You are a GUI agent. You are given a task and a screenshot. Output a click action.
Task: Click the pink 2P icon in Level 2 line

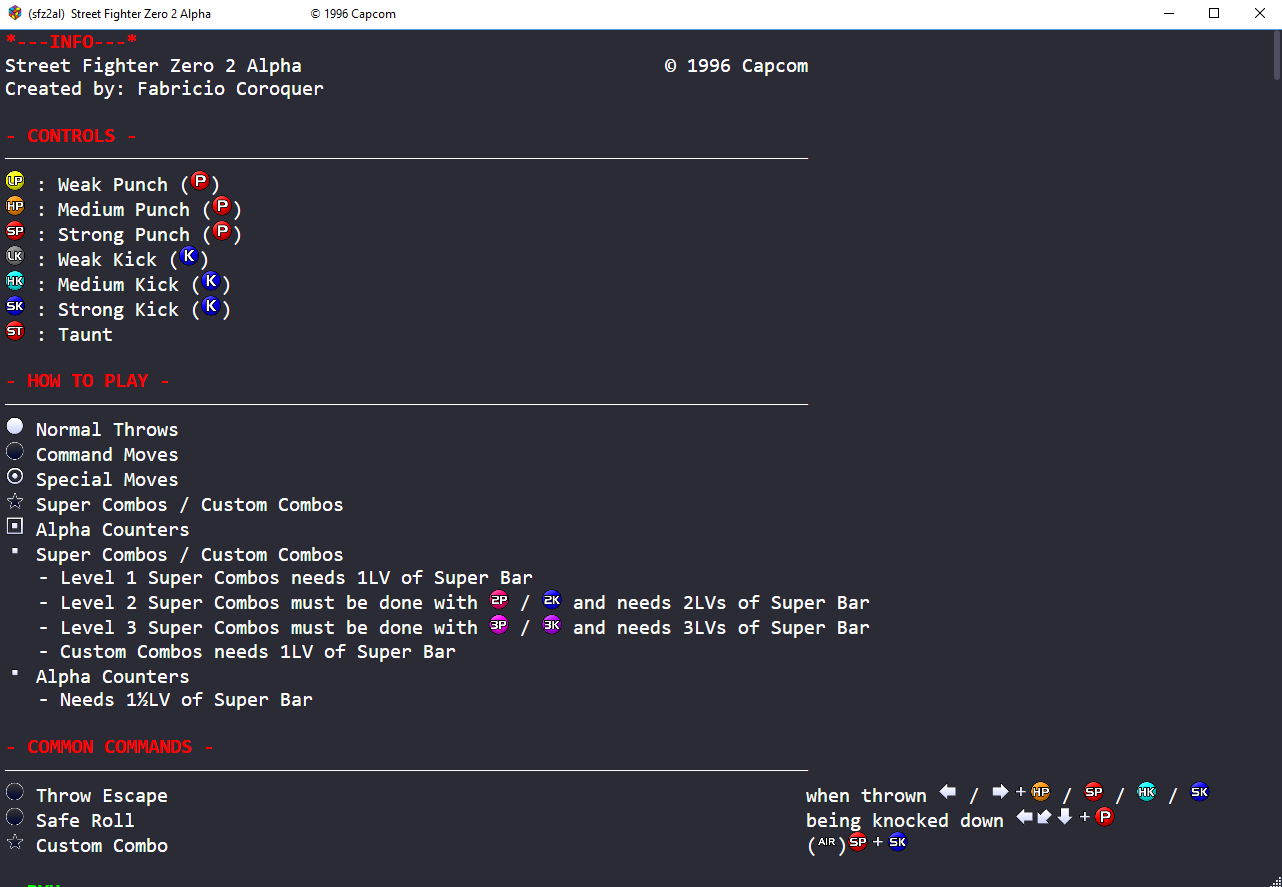499,600
